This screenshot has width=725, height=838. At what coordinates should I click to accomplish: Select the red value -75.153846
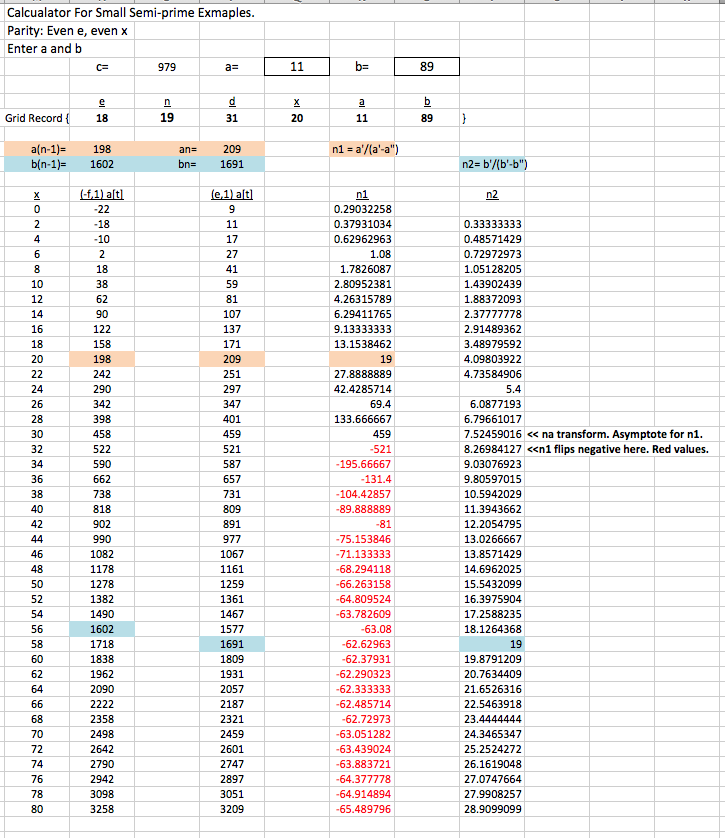pos(362,539)
